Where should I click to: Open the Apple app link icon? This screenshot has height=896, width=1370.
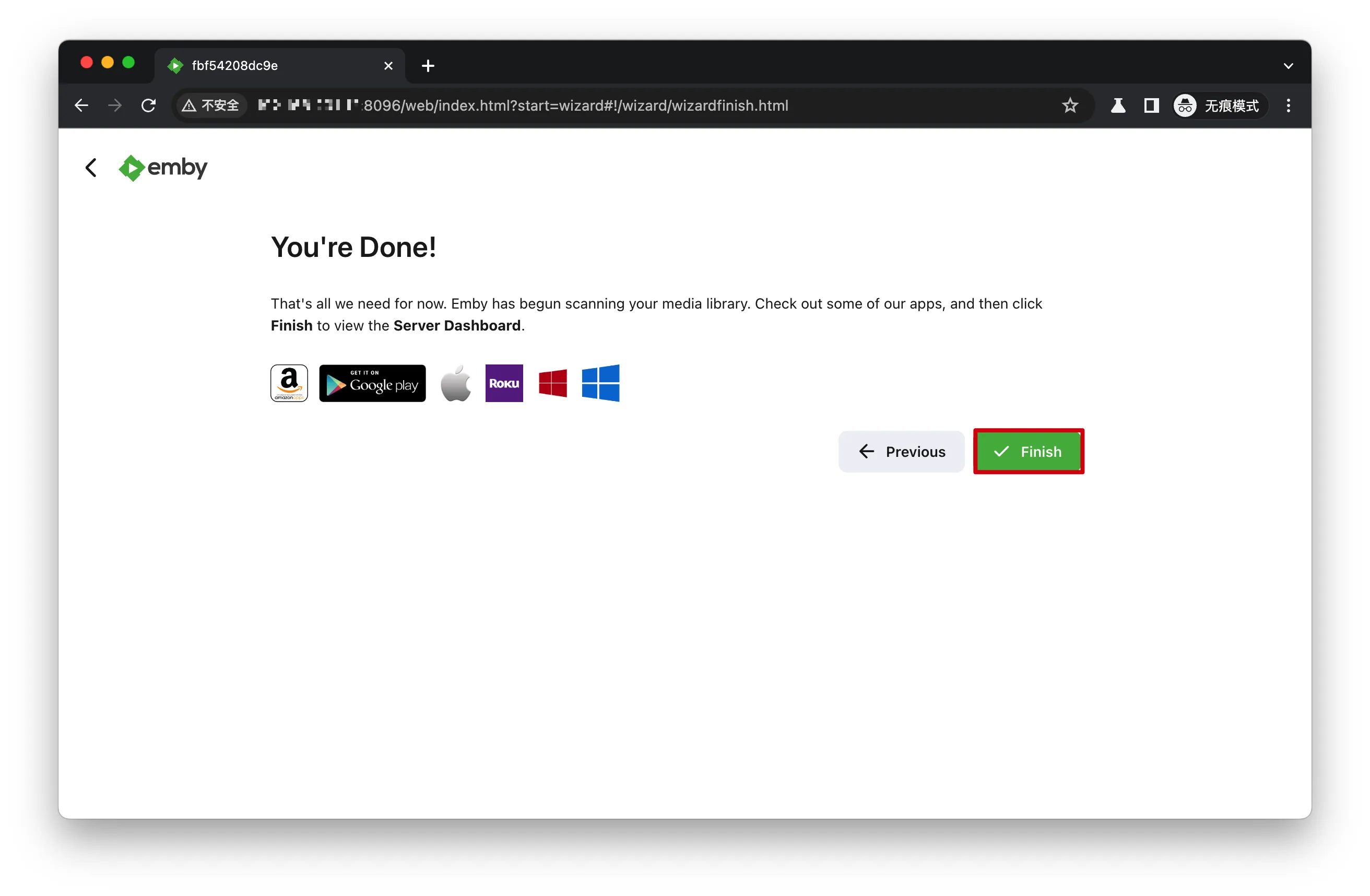tap(455, 383)
